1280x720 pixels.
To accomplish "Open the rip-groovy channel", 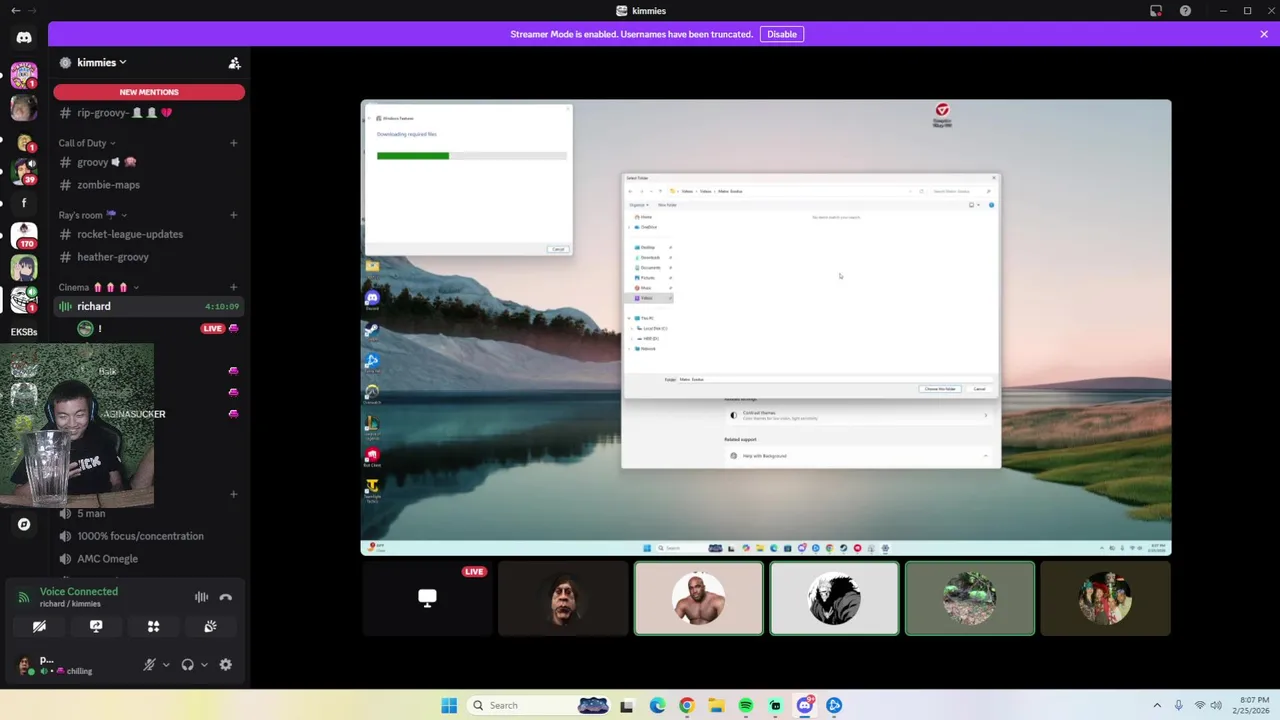I will pos(149,113).
